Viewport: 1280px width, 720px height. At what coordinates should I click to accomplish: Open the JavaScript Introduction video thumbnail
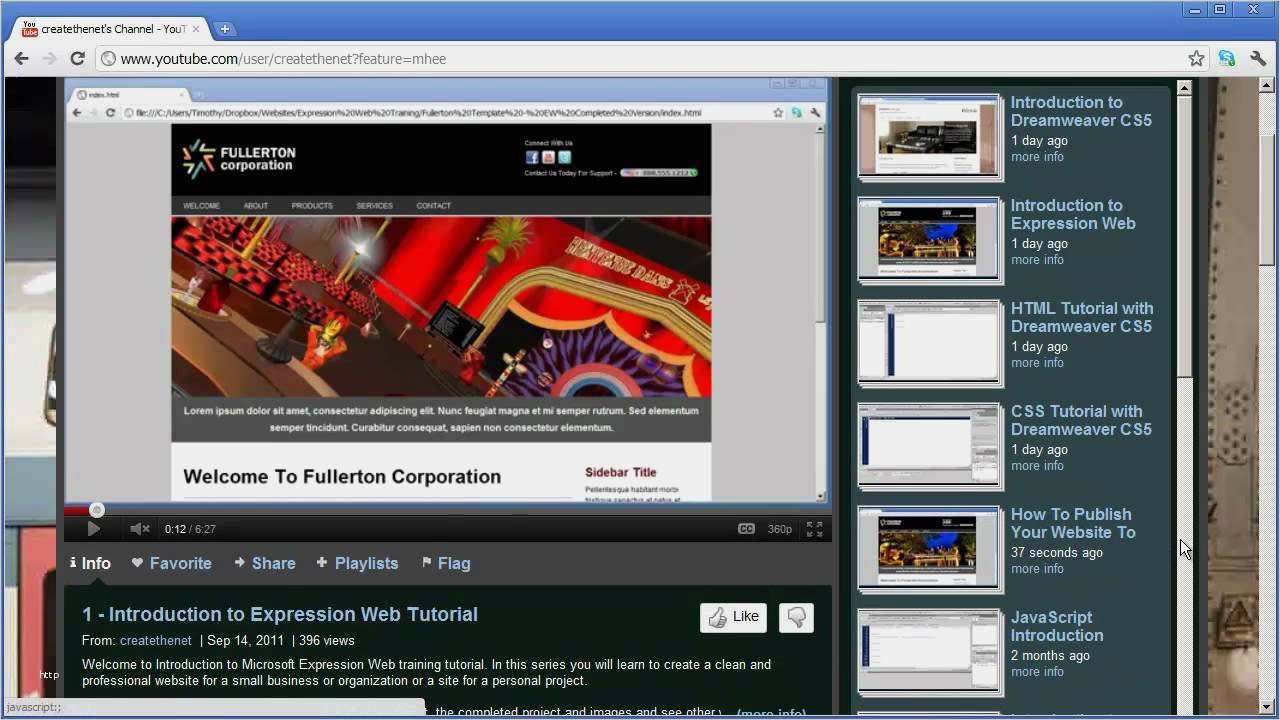tap(929, 652)
